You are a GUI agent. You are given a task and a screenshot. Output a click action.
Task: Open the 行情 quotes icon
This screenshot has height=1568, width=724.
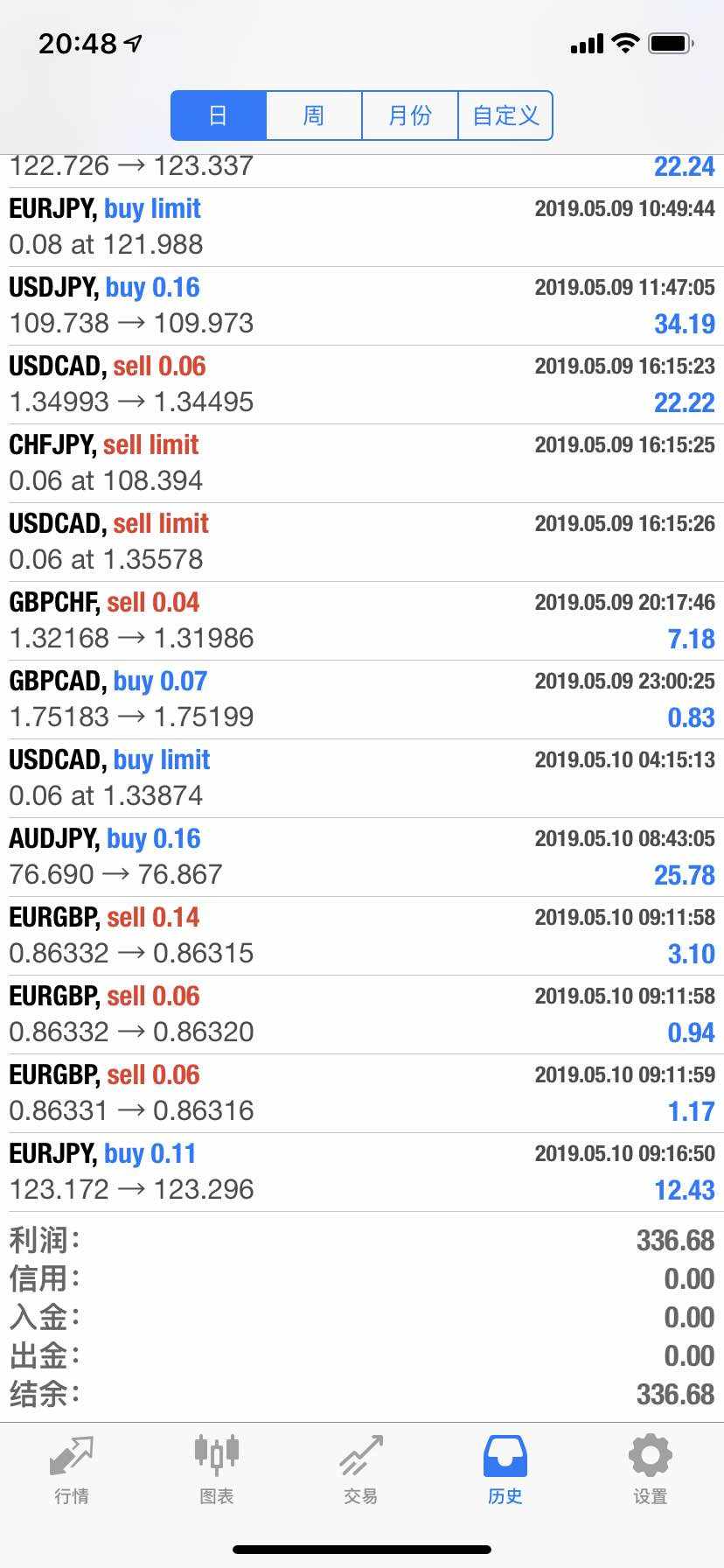tap(72, 1457)
